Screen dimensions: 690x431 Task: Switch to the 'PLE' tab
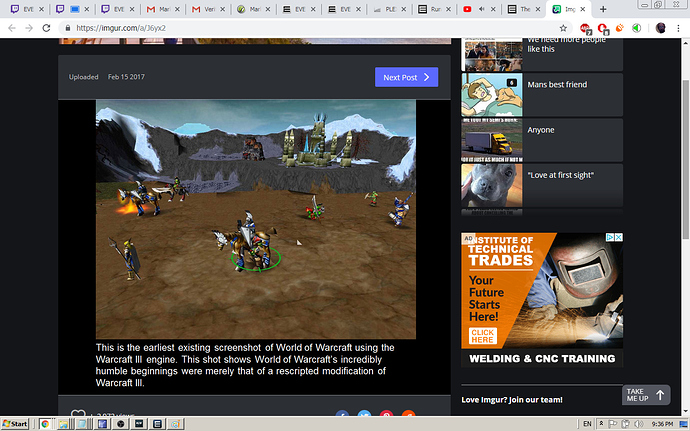pyautogui.click(x=390, y=9)
